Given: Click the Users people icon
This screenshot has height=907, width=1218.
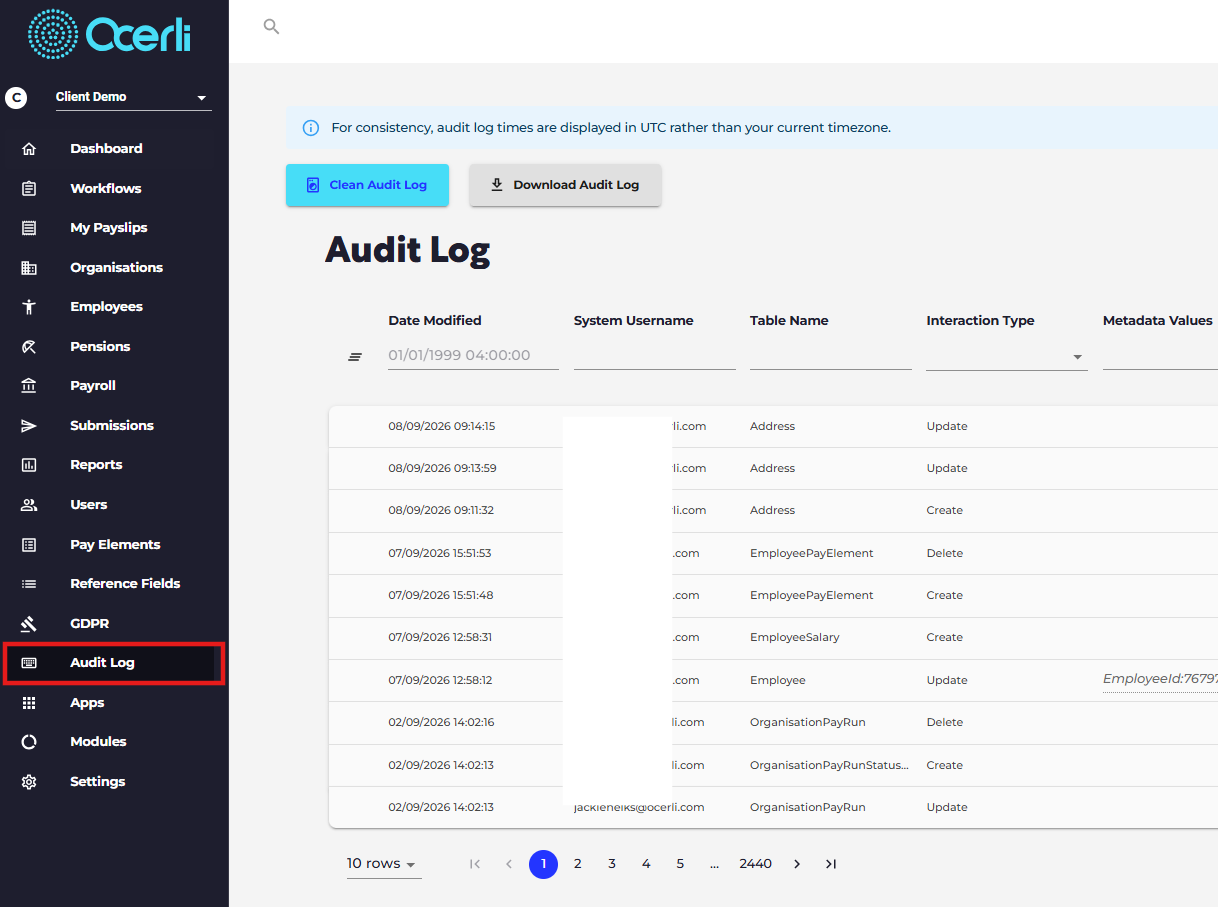Looking at the screenshot, I should pos(29,505).
